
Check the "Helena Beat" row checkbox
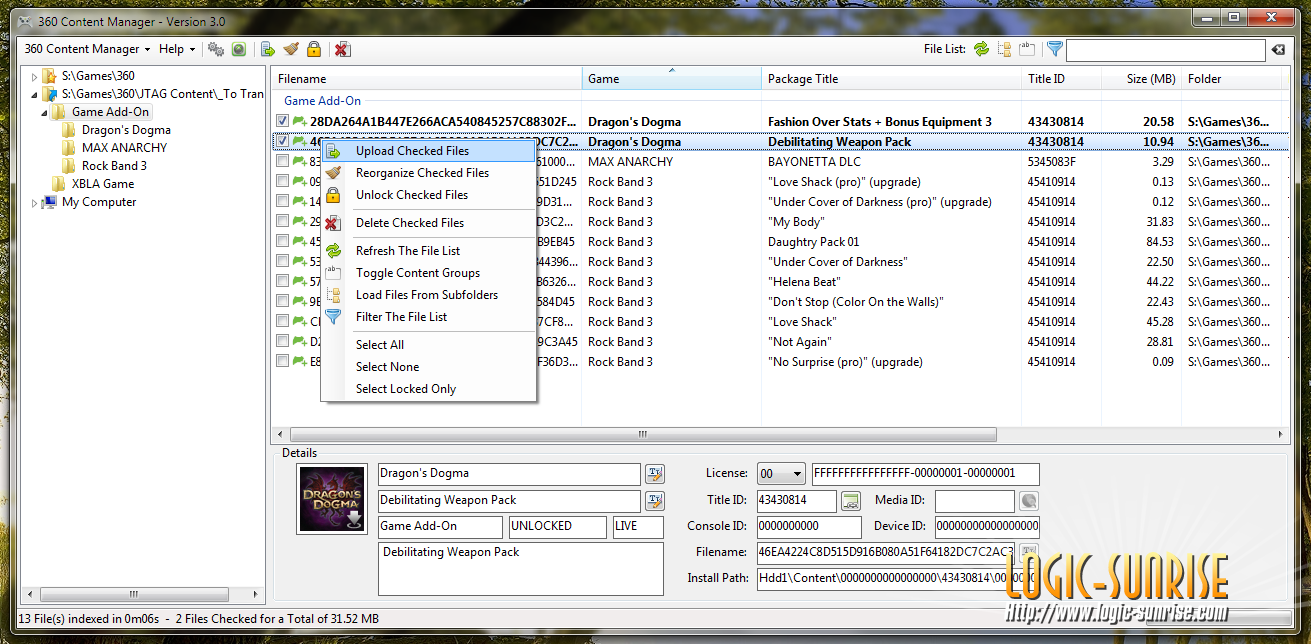pos(283,282)
